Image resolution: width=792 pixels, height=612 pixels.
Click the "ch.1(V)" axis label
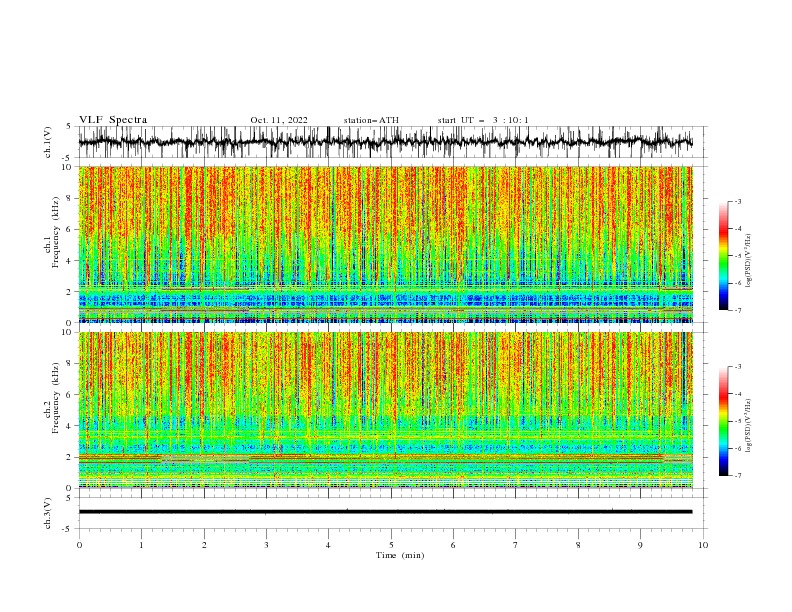[x=48, y=142]
